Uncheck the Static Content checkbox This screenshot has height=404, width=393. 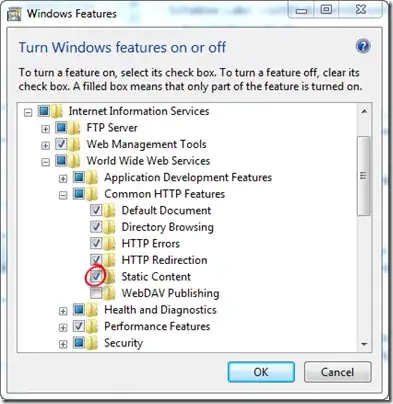pyautogui.click(x=96, y=276)
